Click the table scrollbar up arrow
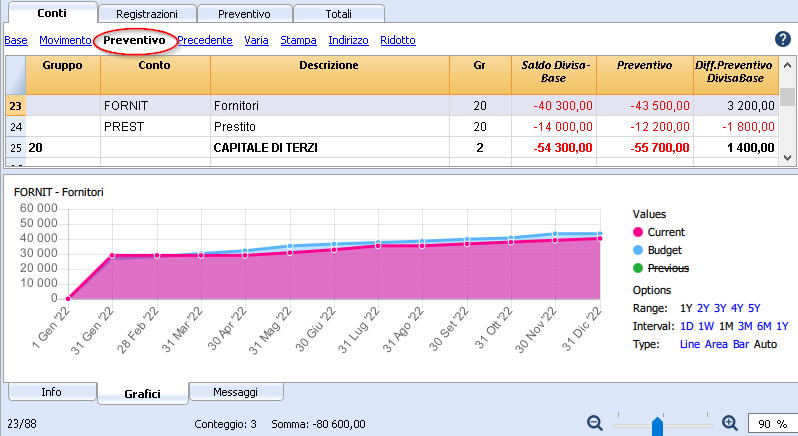This screenshot has height=436, width=798. tap(787, 65)
